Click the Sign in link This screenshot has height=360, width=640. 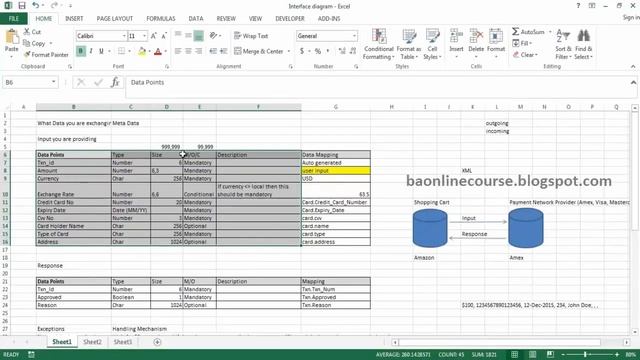pyautogui.click(x=631, y=17)
